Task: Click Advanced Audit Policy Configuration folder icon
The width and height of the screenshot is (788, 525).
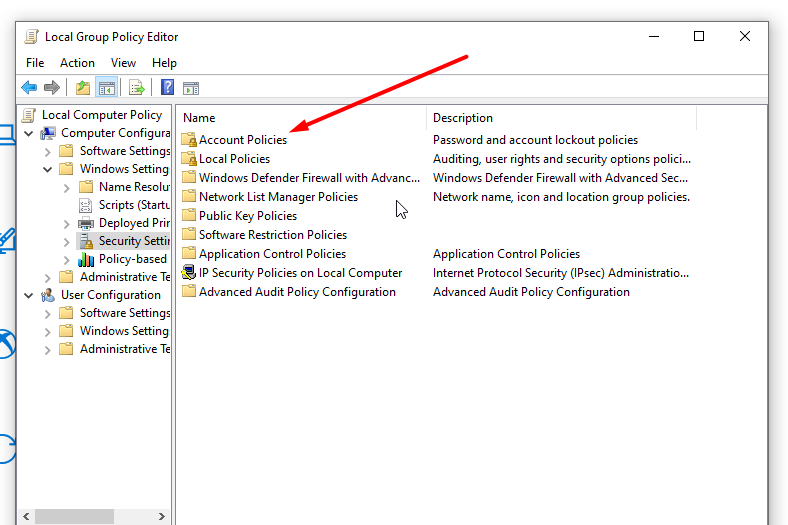Action: click(189, 291)
